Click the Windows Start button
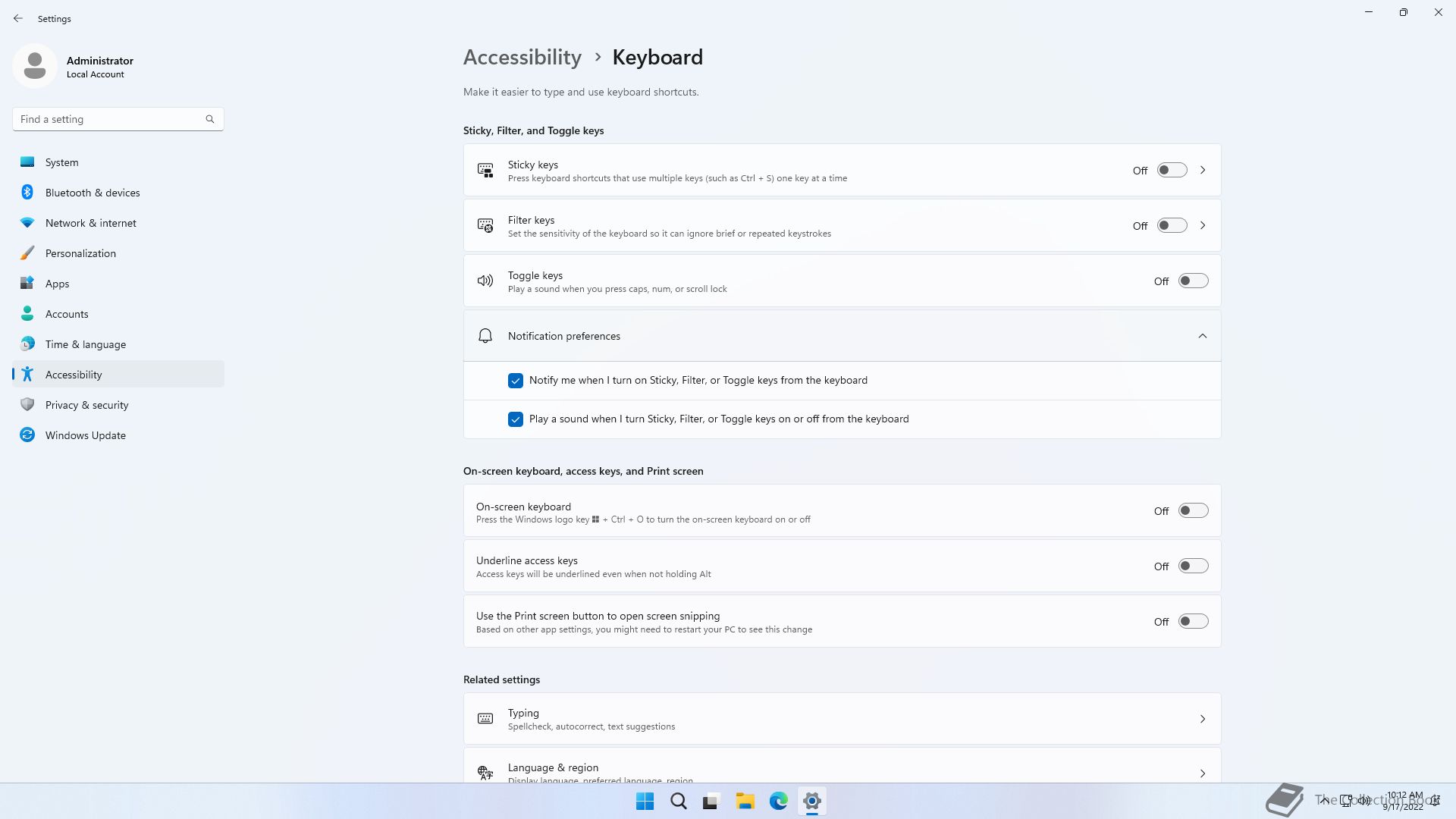Screen dimensions: 1456x819 tap(645, 801)
